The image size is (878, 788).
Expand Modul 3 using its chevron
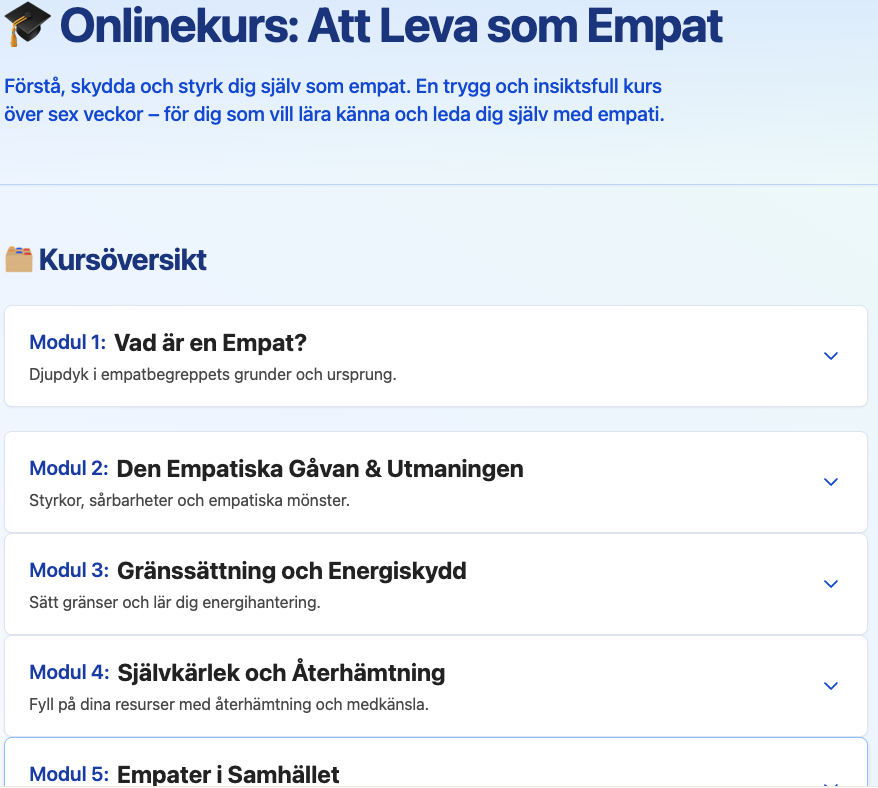[831, 584]
